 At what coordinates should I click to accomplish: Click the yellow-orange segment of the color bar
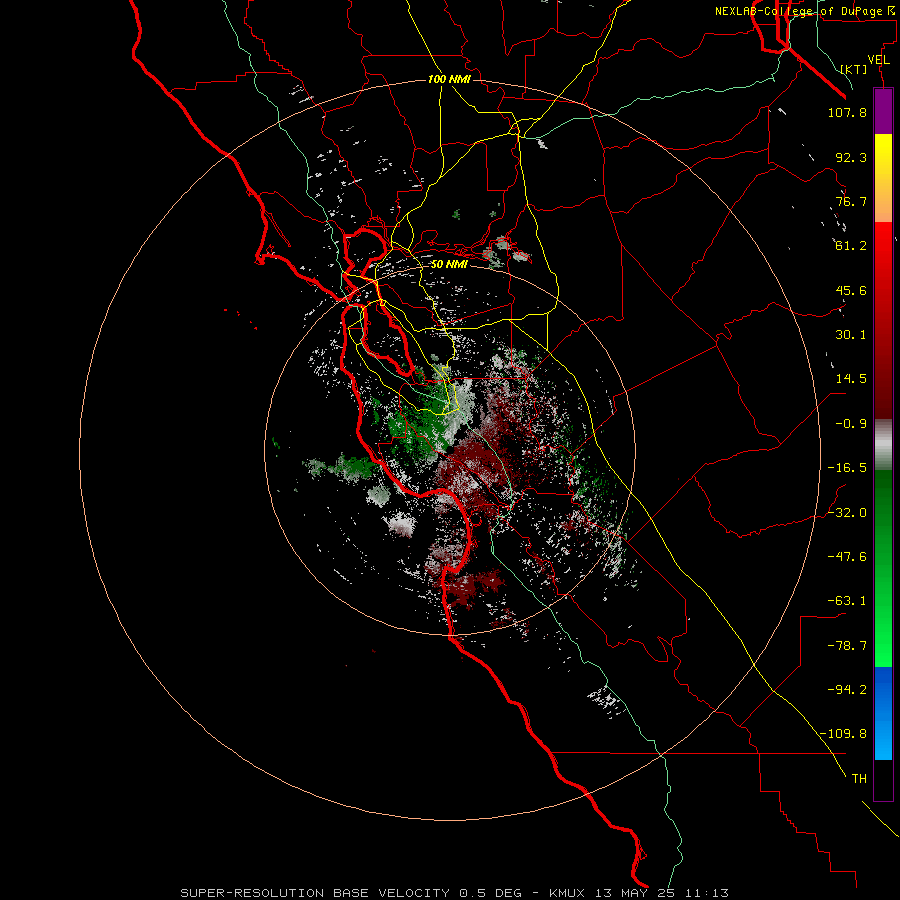point(883,178)
